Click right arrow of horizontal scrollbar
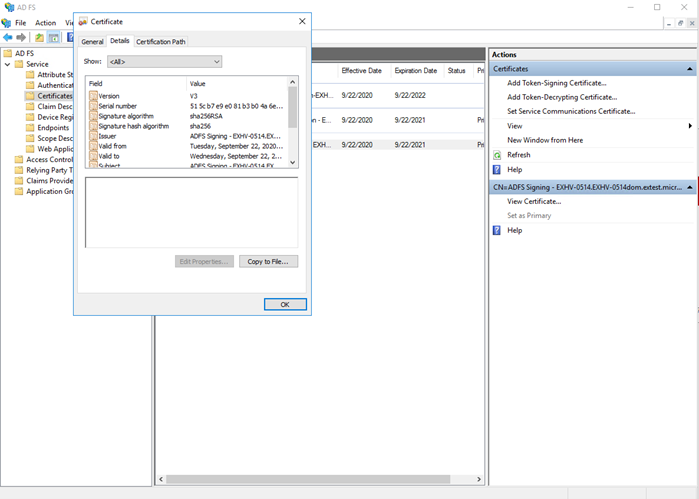 tap(479, 479)
